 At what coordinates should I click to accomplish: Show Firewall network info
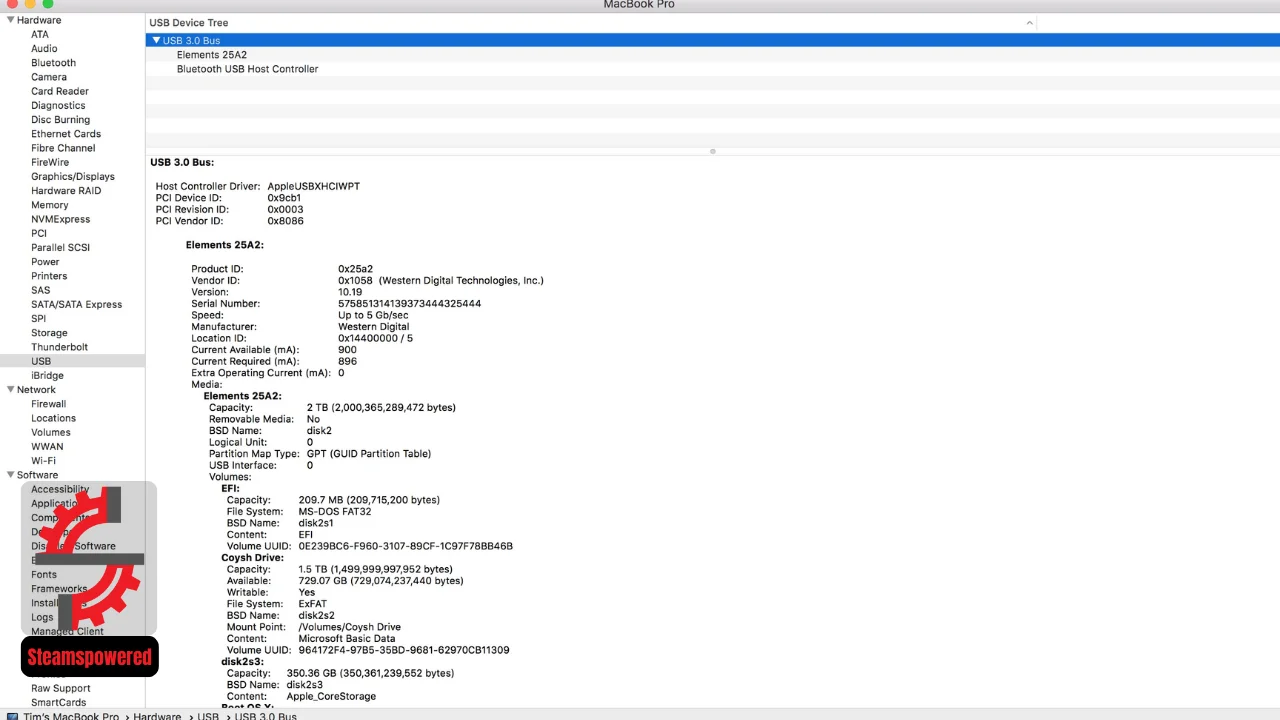tap(48, 404)
